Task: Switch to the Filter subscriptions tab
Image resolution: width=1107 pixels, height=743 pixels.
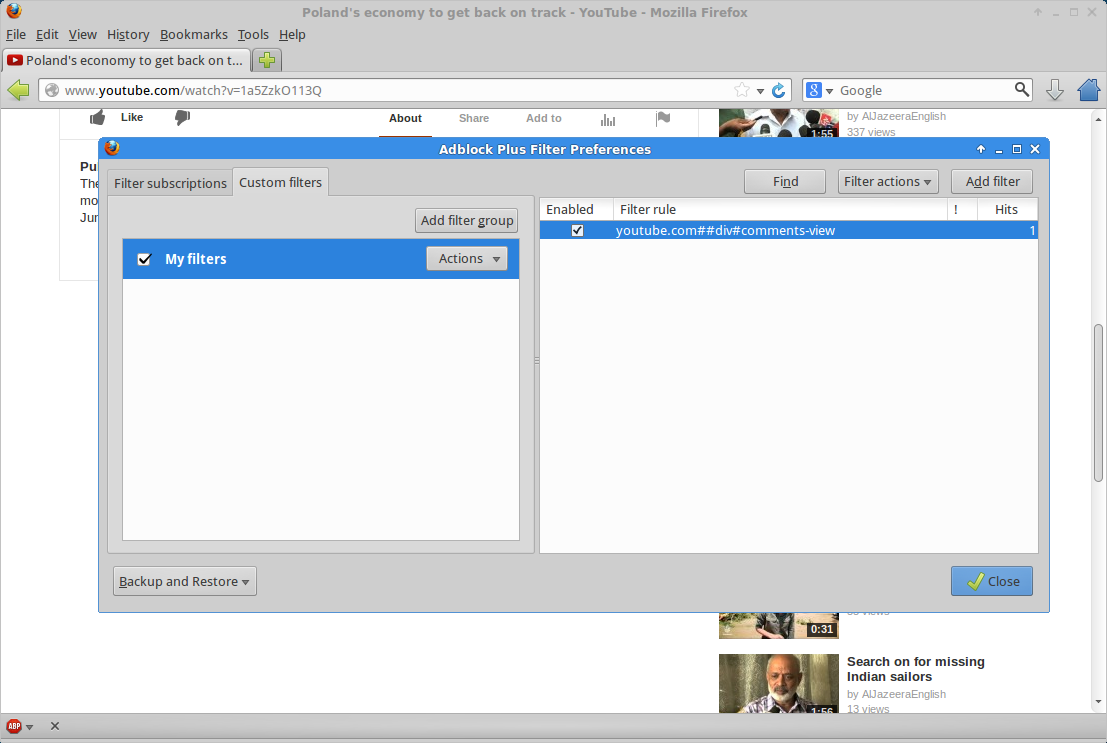Action: tap(170, 183)
